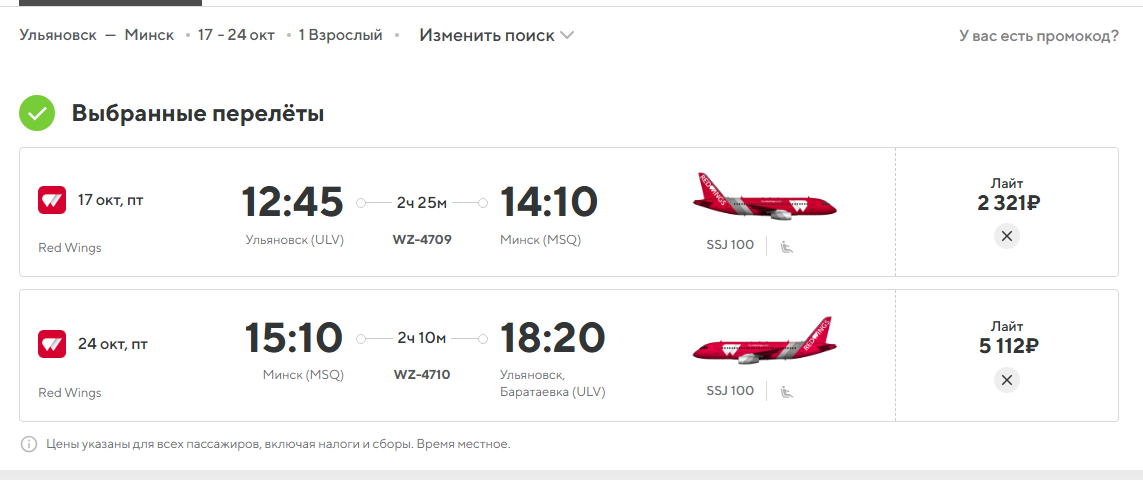Viewport: 1143px width, 480px height.
Task: Click the chevron next to Изменить поиск
Action: pos(567,35)
